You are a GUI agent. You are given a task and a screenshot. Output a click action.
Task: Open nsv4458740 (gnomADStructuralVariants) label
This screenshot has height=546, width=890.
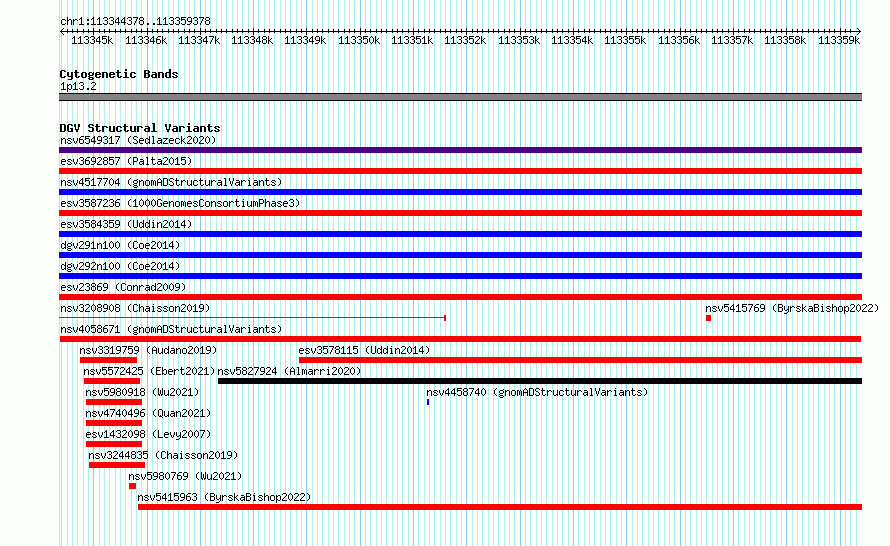click(537, 392)
